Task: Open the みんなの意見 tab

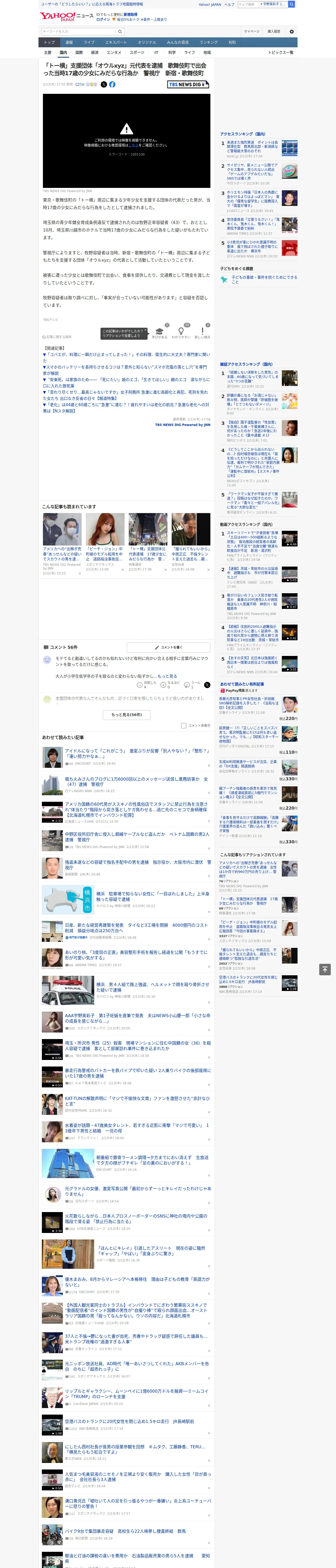Action: (x=177, y=42)
